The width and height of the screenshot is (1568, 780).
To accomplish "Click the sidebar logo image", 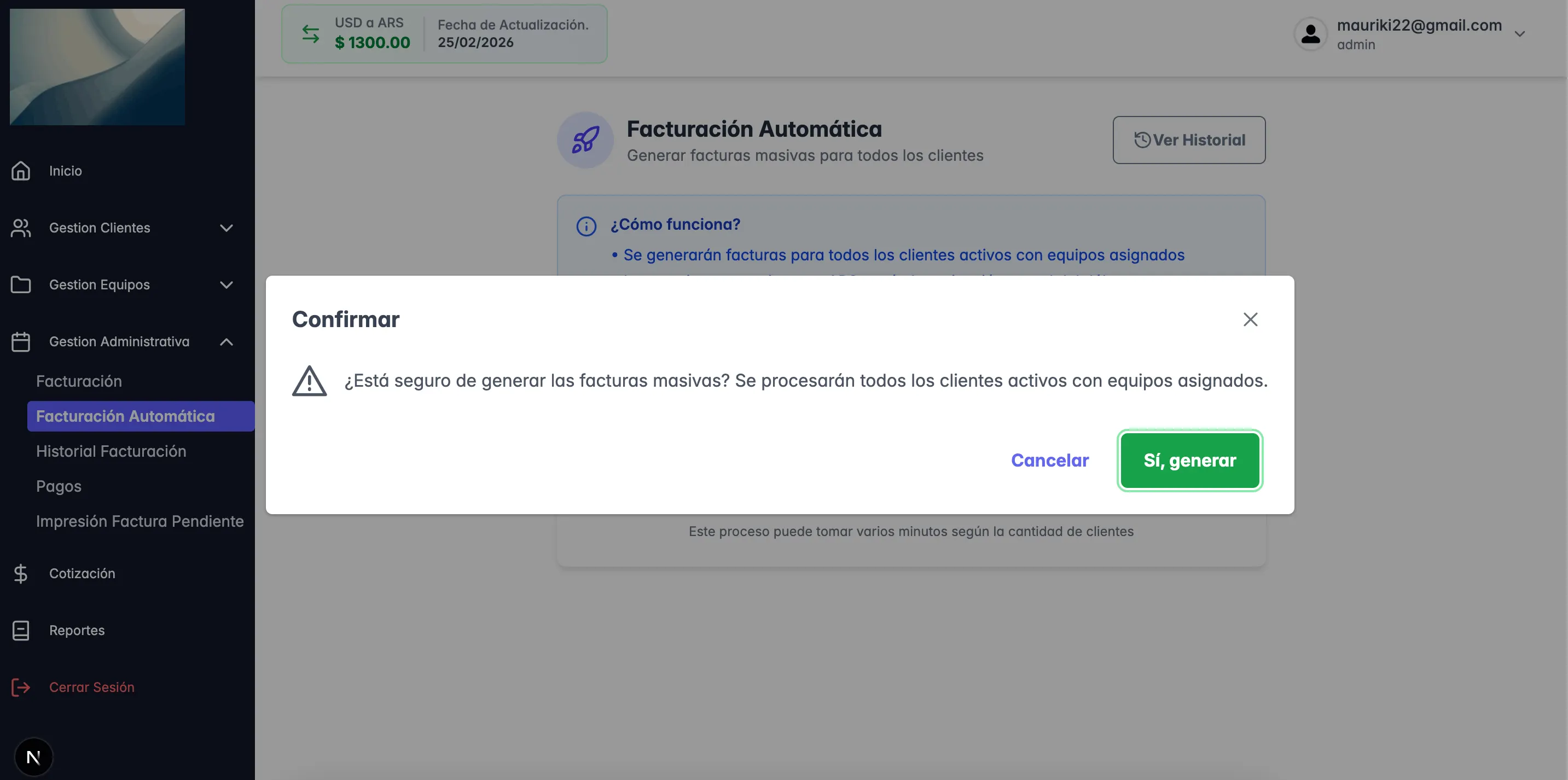I will click(97, 67).
